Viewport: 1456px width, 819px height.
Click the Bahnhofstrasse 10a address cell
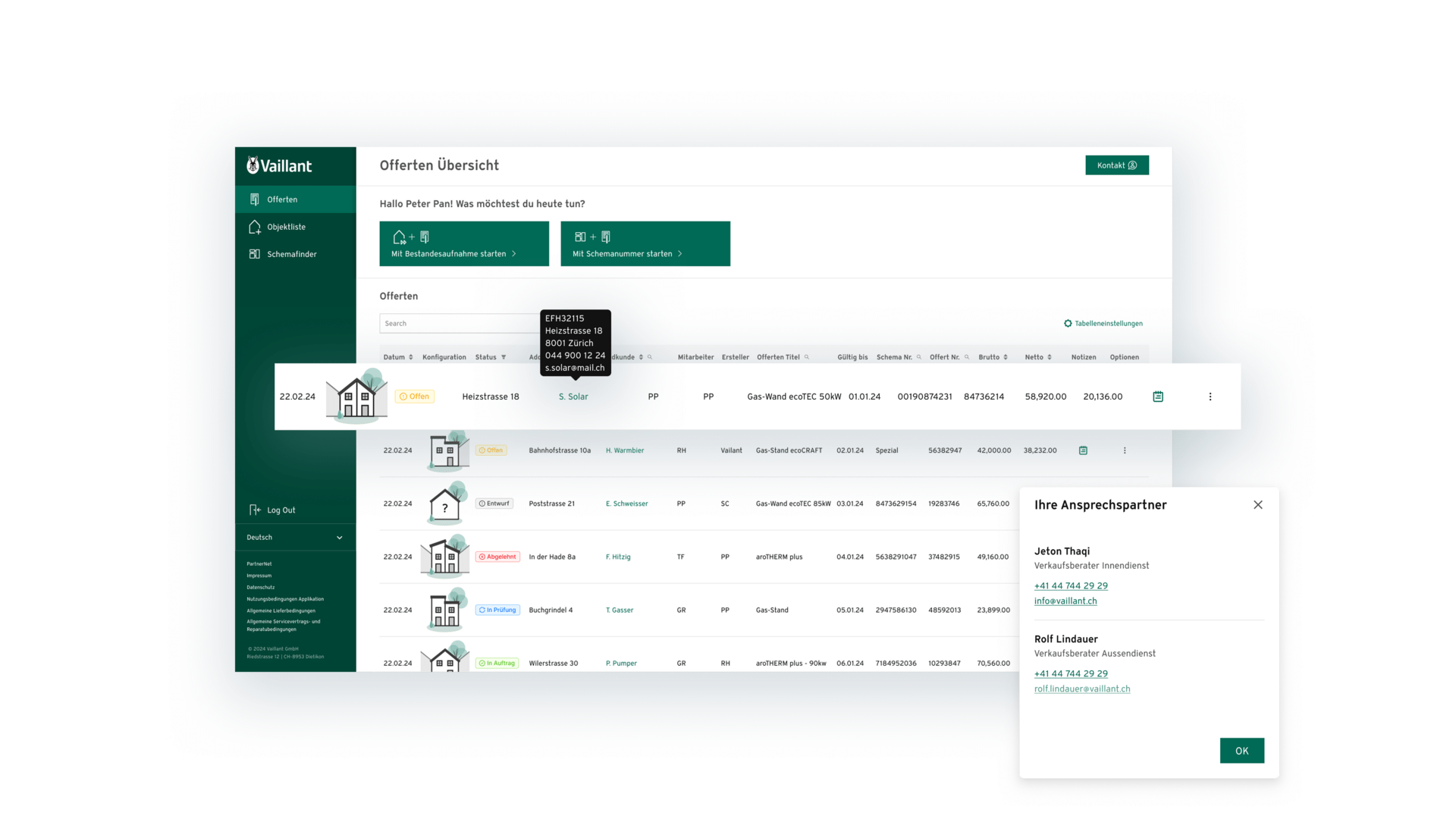560,450
